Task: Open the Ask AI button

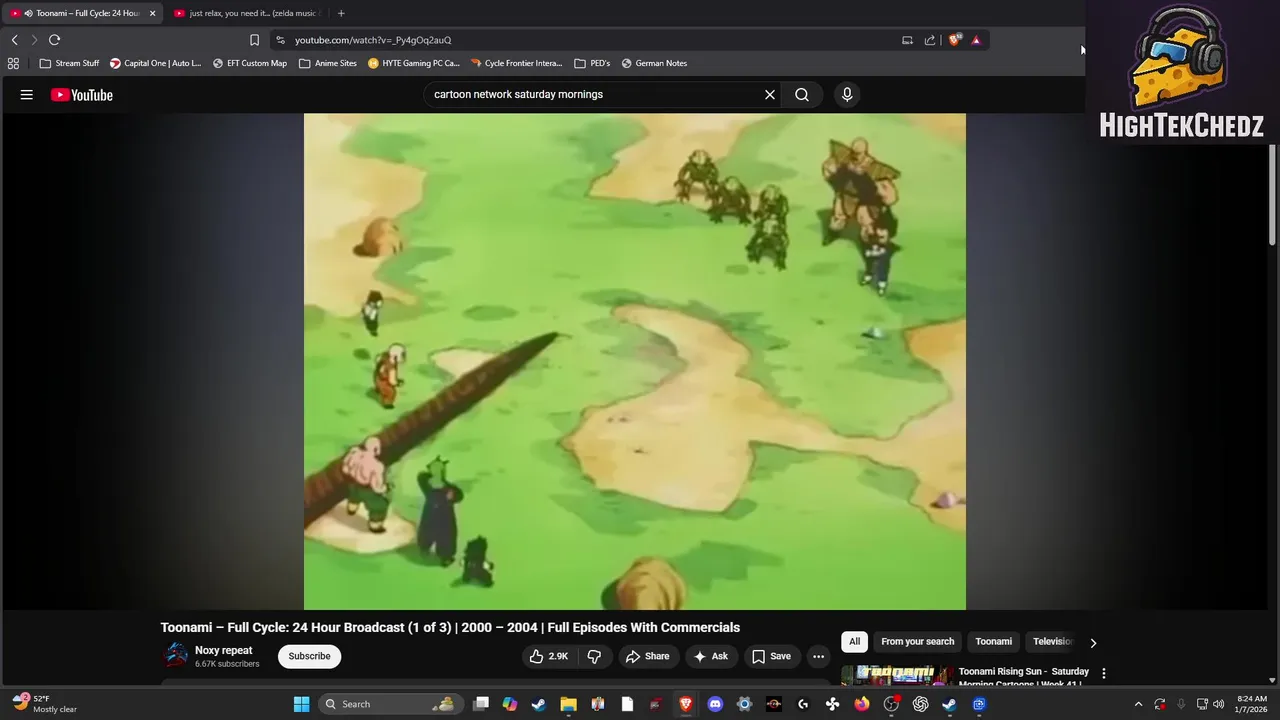Action: coord(711,656)
